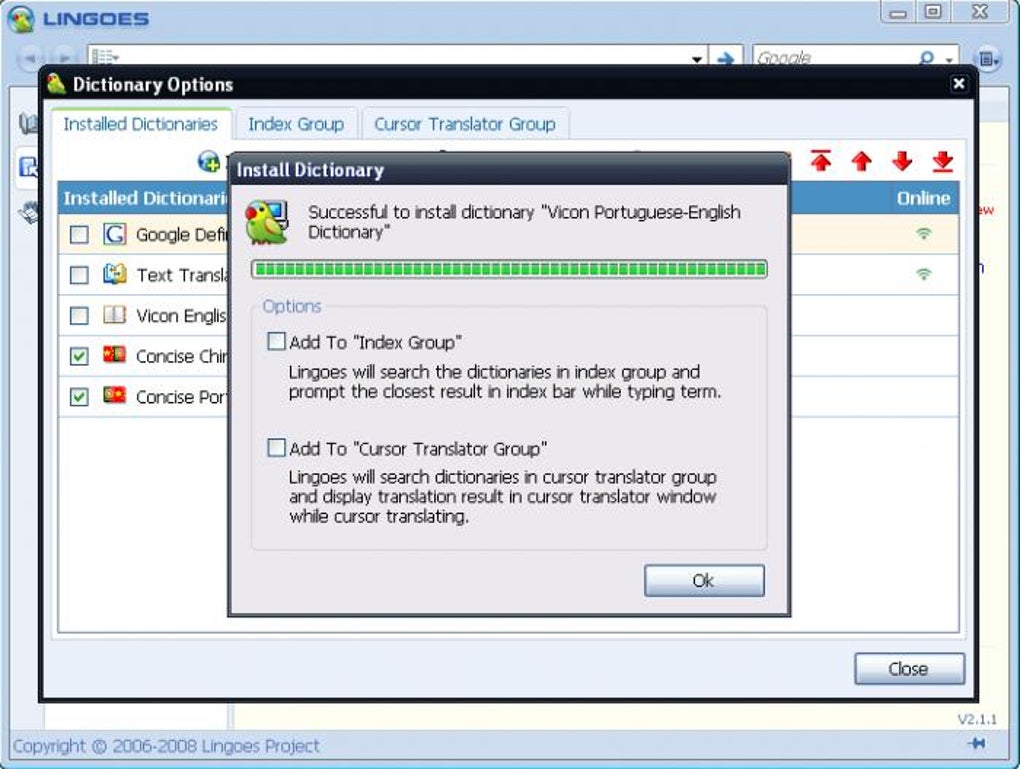Click the magnifier icon in Google search box
Image resolution: width=1020 pixels, height=769 pixels.
tap(926, 58)
